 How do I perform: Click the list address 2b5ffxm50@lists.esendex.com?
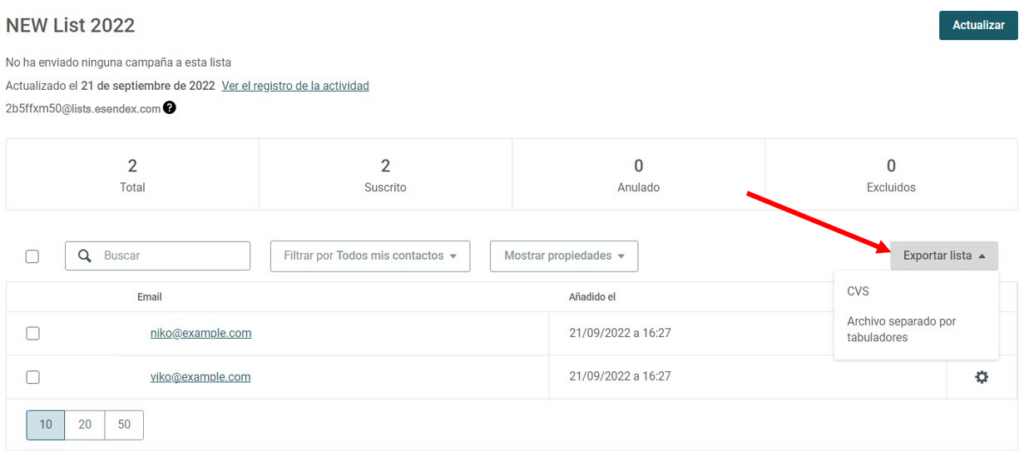coord(82,109)
